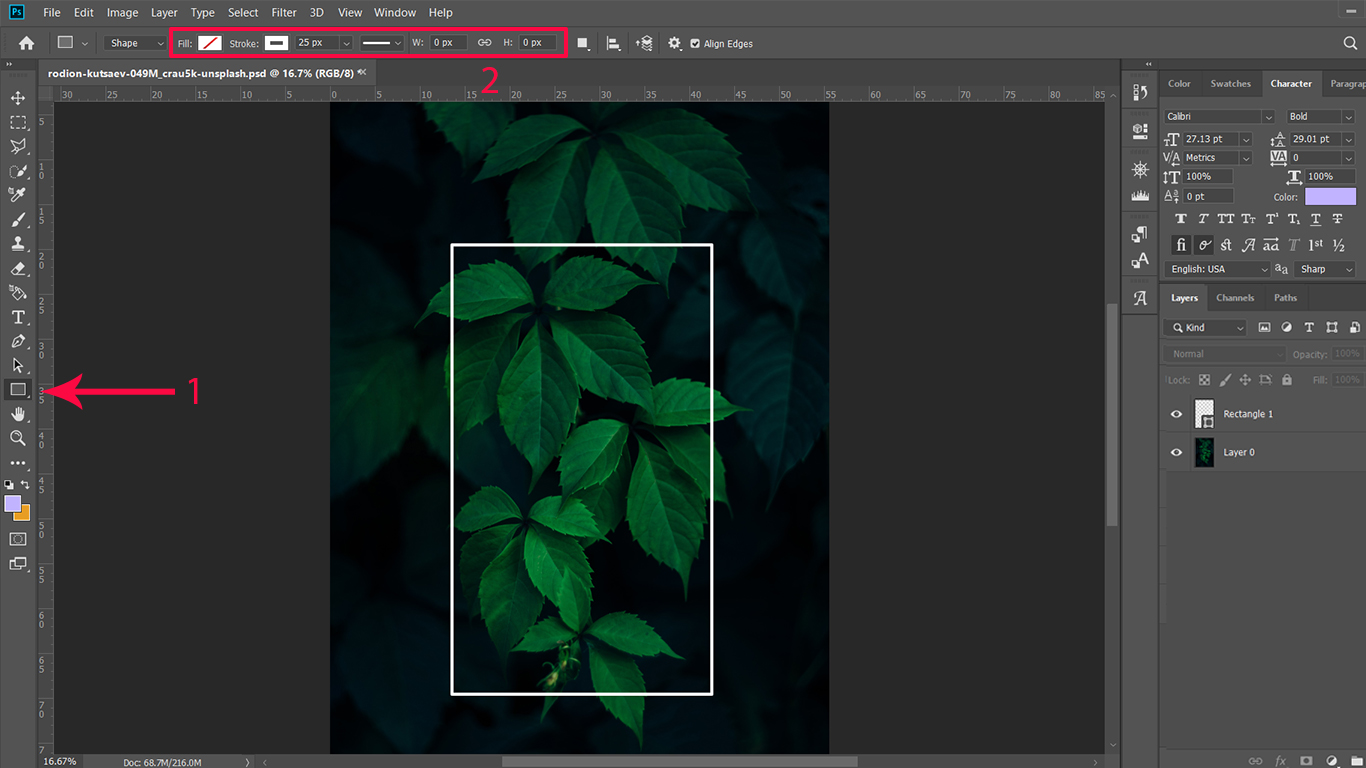Open the stroke width dropdown

pos(346,43)
